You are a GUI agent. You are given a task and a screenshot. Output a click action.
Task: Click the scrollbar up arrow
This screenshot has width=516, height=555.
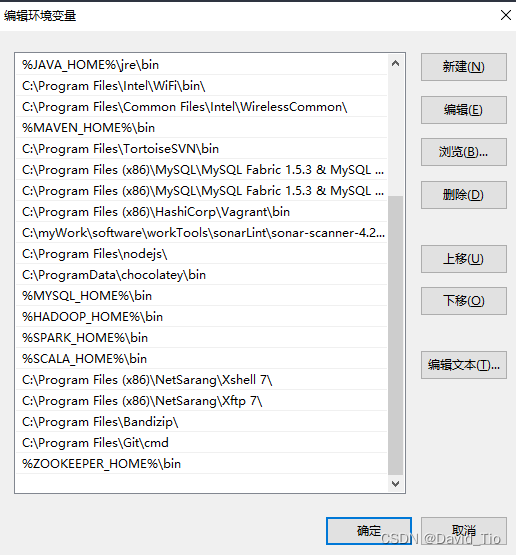[395, 64]
